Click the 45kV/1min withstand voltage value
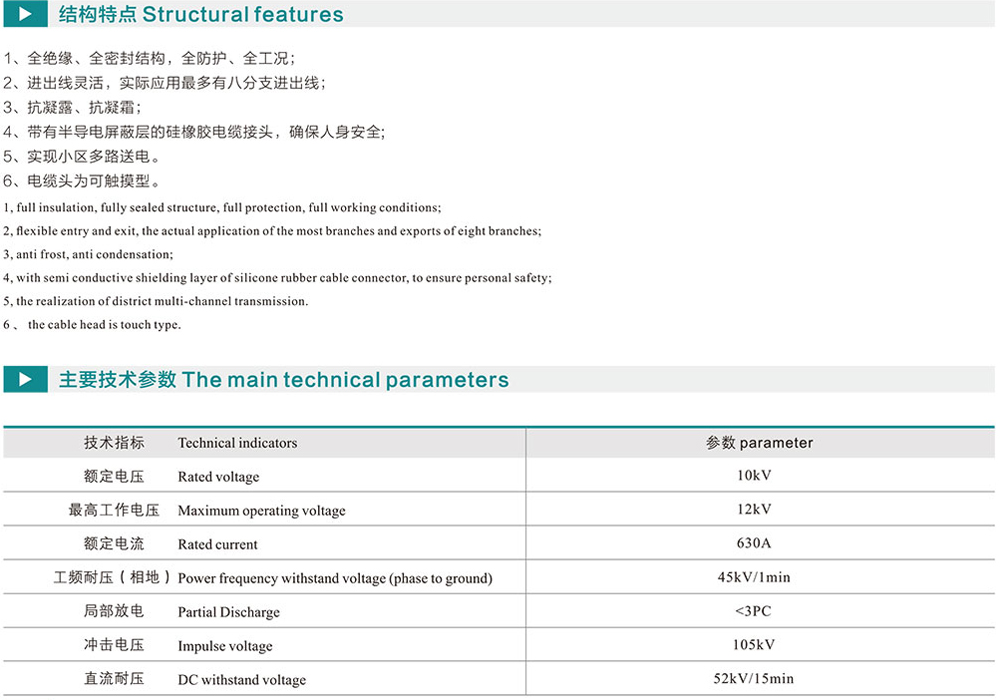This screenshot has width=1000, height=700. click(753, 577)
